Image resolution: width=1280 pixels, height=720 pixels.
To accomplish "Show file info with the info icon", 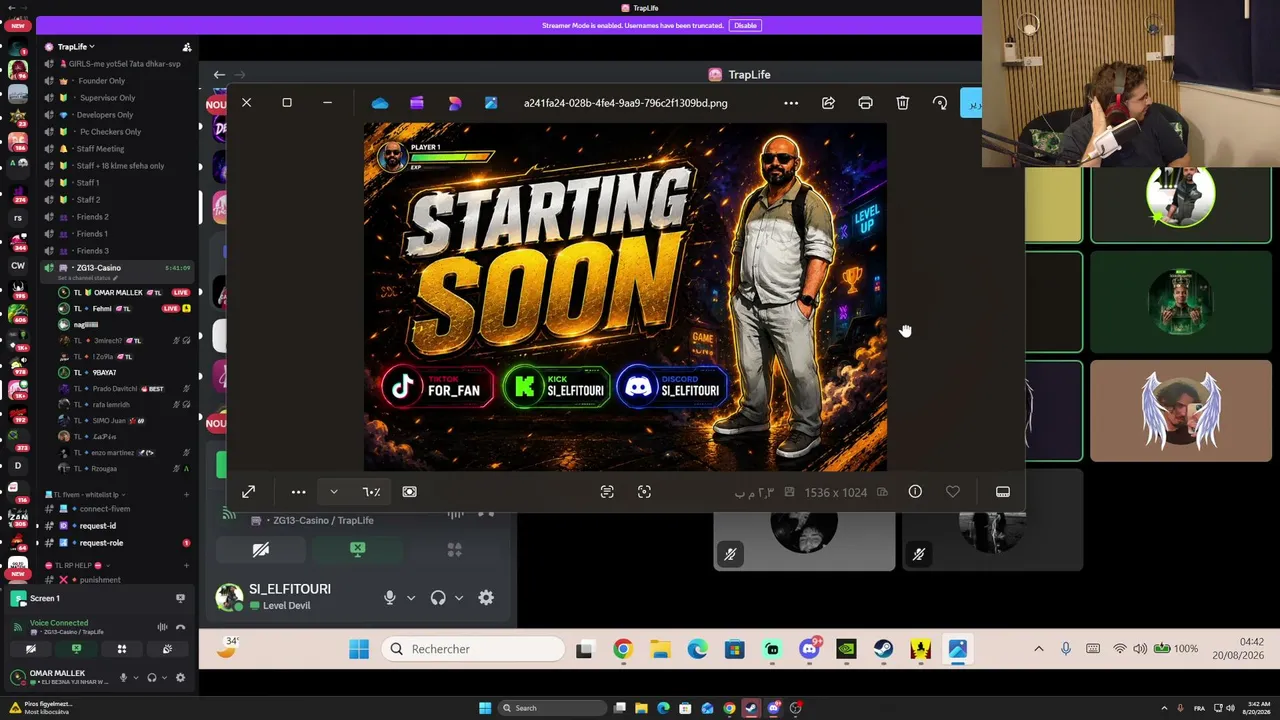I will (x=915, y=492).
